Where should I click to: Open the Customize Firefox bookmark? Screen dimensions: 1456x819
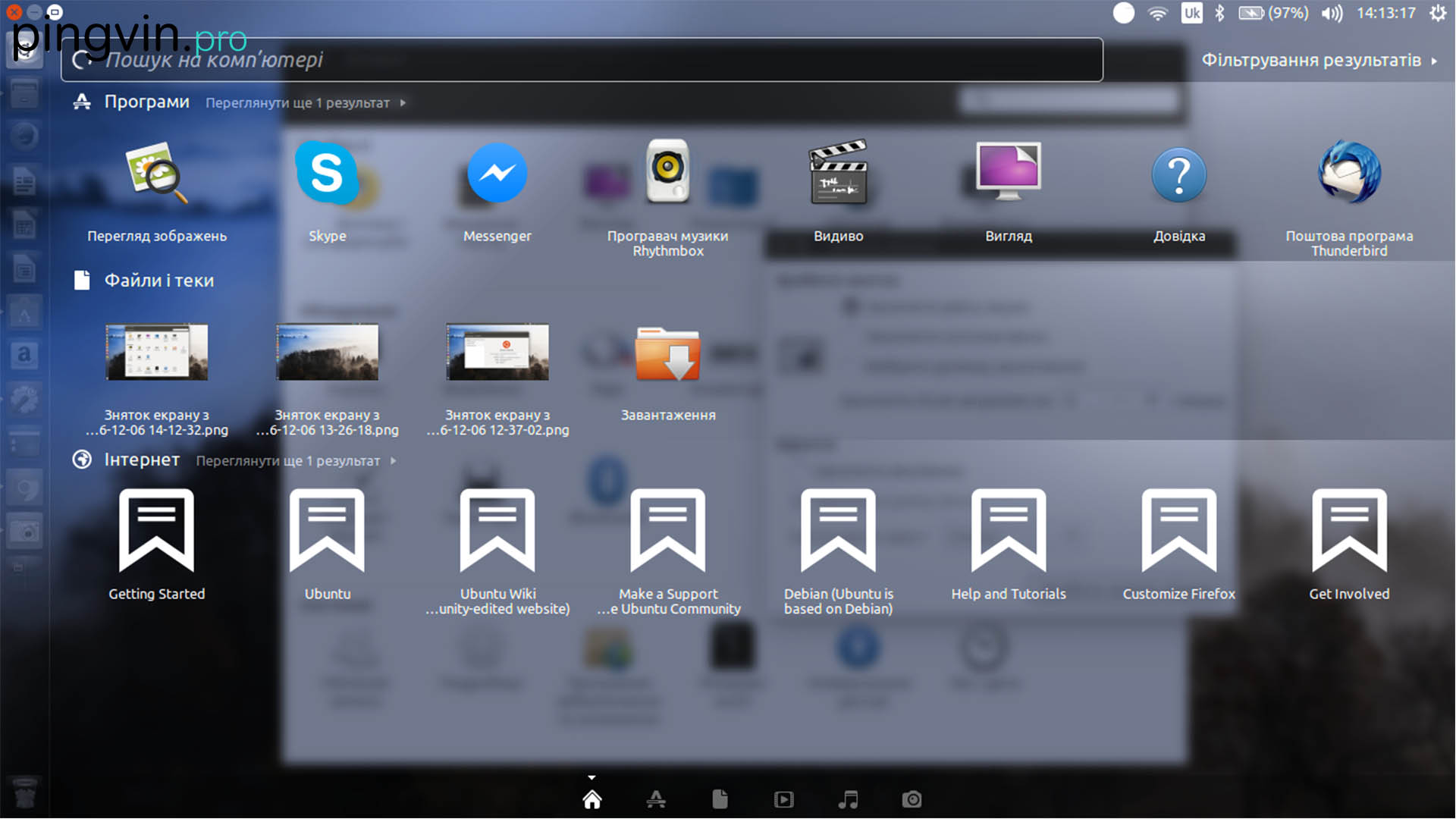pos(1179,531)
